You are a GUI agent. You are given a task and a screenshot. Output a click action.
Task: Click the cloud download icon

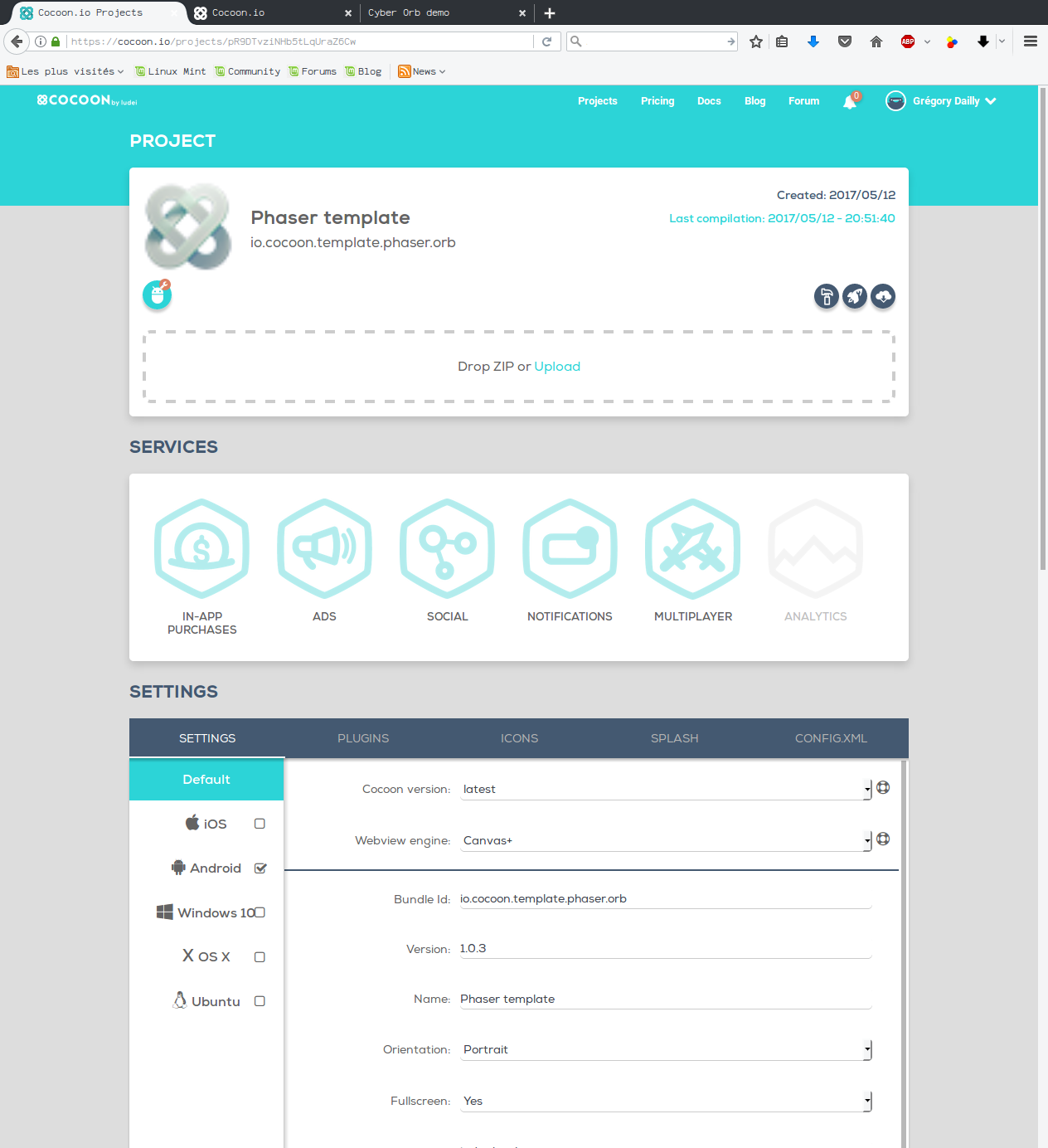[883, 296]
